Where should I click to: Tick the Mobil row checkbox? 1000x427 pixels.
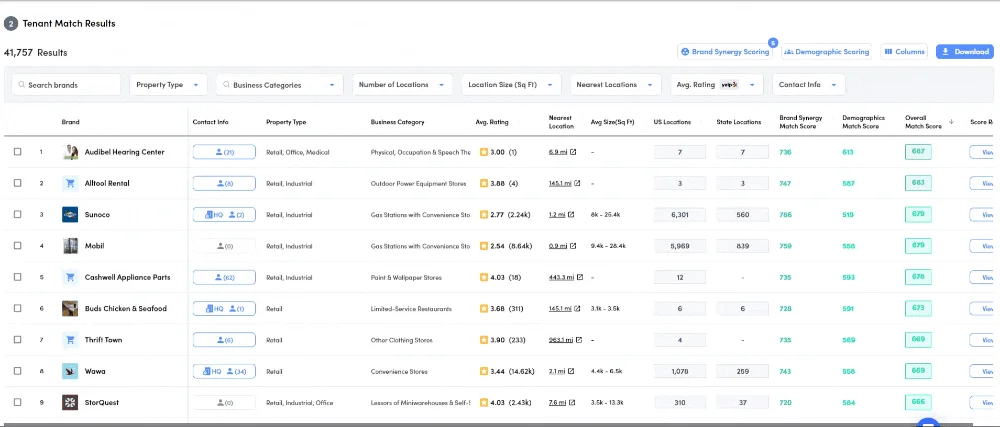tap(18, 246)
